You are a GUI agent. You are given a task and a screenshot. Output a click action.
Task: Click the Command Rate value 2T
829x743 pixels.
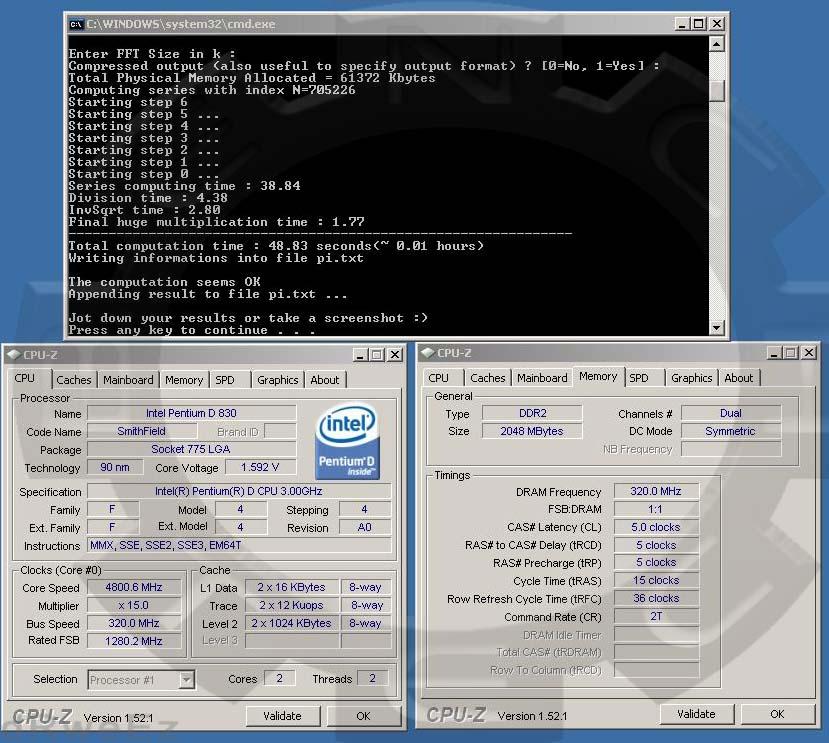click(656, 616)
